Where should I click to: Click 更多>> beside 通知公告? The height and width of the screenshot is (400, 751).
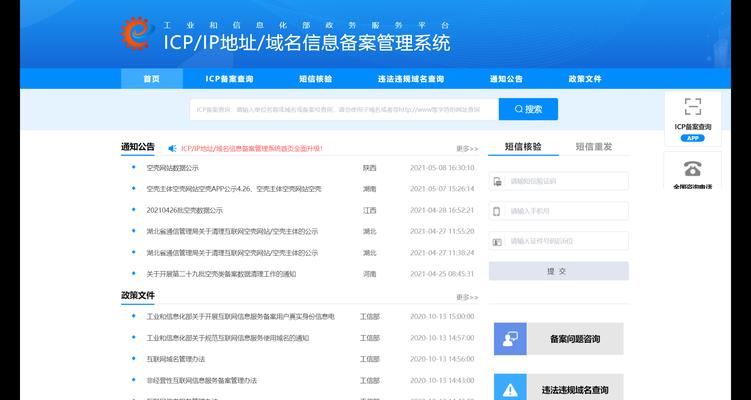[467, 149]
